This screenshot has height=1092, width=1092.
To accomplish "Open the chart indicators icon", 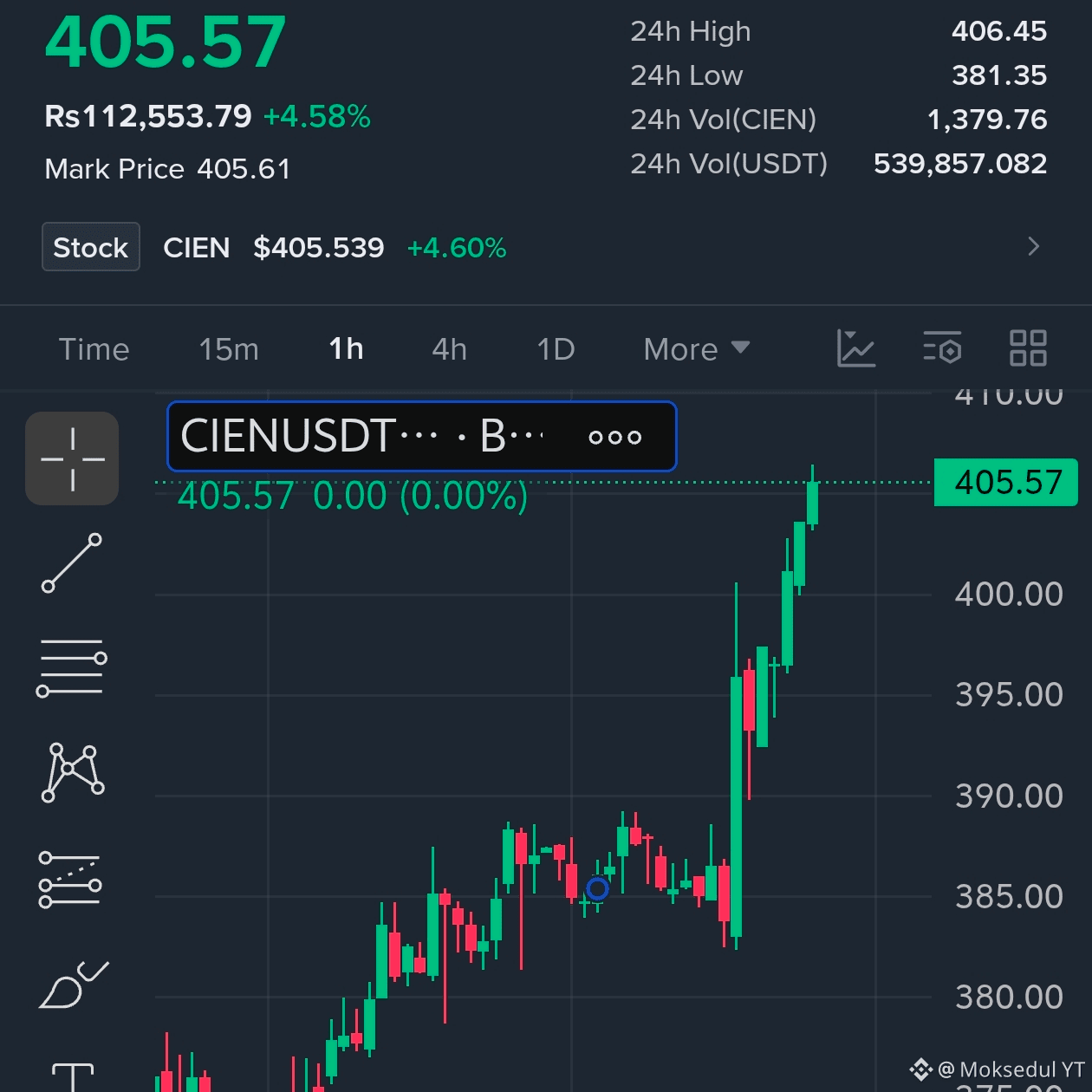I will coord(856,348).
